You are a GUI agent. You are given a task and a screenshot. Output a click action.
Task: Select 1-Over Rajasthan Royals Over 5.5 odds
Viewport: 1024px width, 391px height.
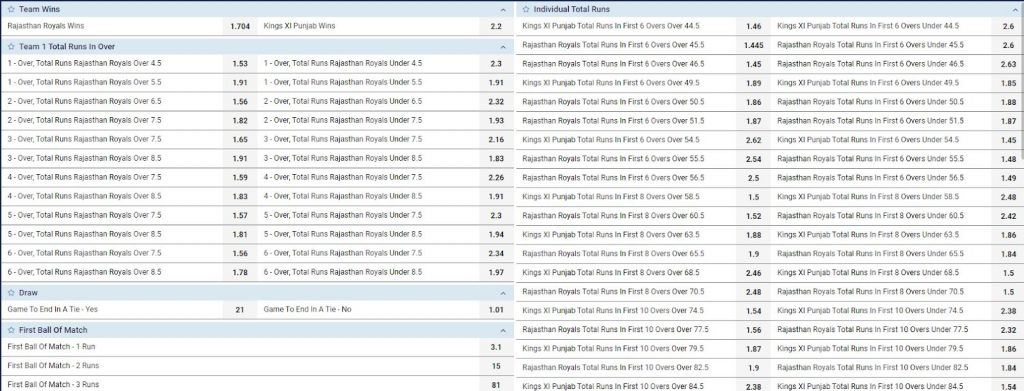(240, 83)
